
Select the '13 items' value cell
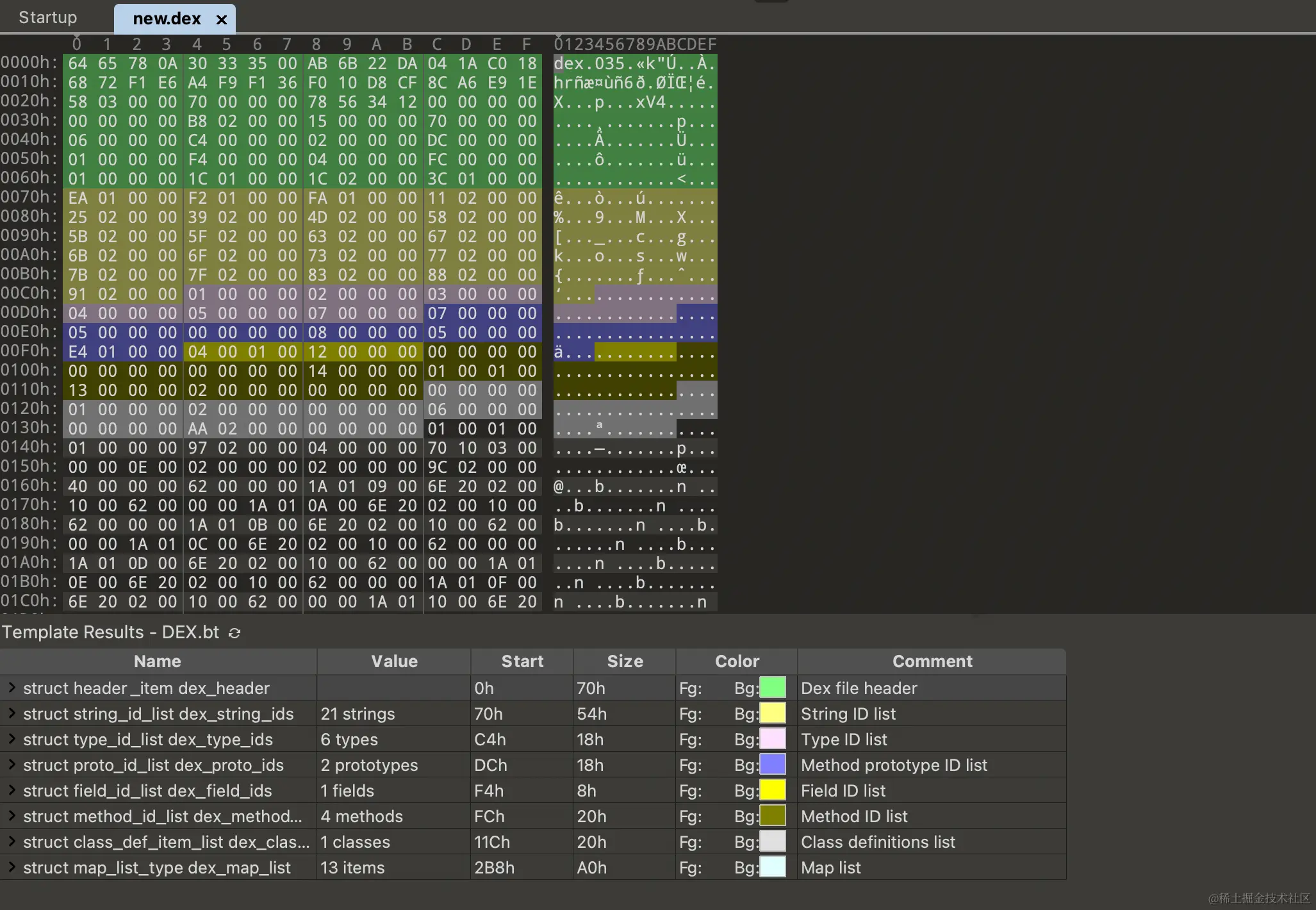pyautogui.click(x=394, y=867)
